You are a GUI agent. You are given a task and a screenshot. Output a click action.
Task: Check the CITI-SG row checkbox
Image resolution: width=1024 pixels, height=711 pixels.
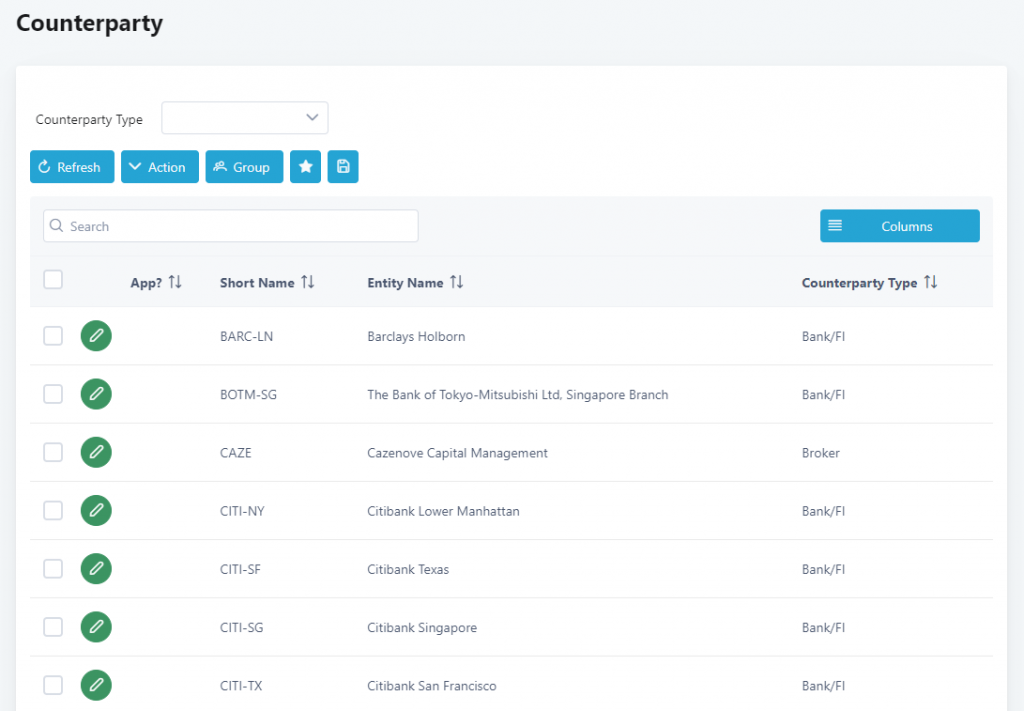[53, 627]
